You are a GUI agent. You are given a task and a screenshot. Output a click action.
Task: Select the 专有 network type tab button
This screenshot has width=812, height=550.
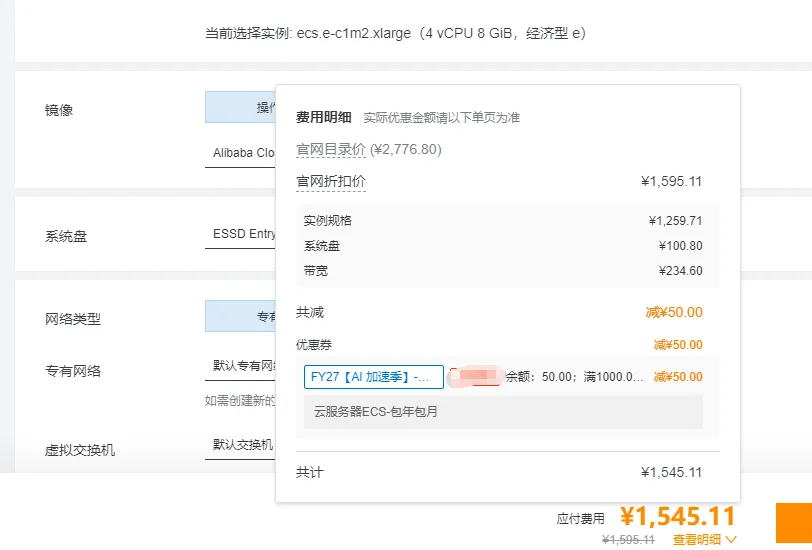pyautogui.click(x=240, y=316)
